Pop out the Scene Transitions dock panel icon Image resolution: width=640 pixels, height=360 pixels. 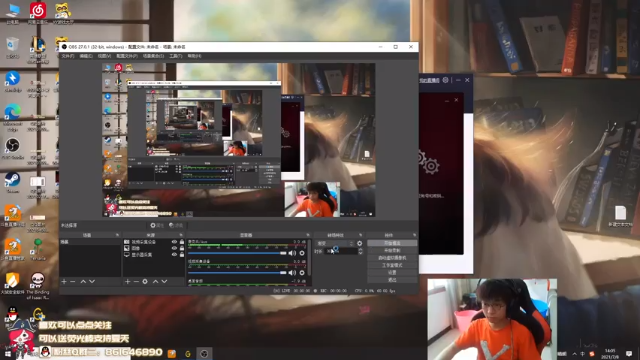[x=360, y=235]
